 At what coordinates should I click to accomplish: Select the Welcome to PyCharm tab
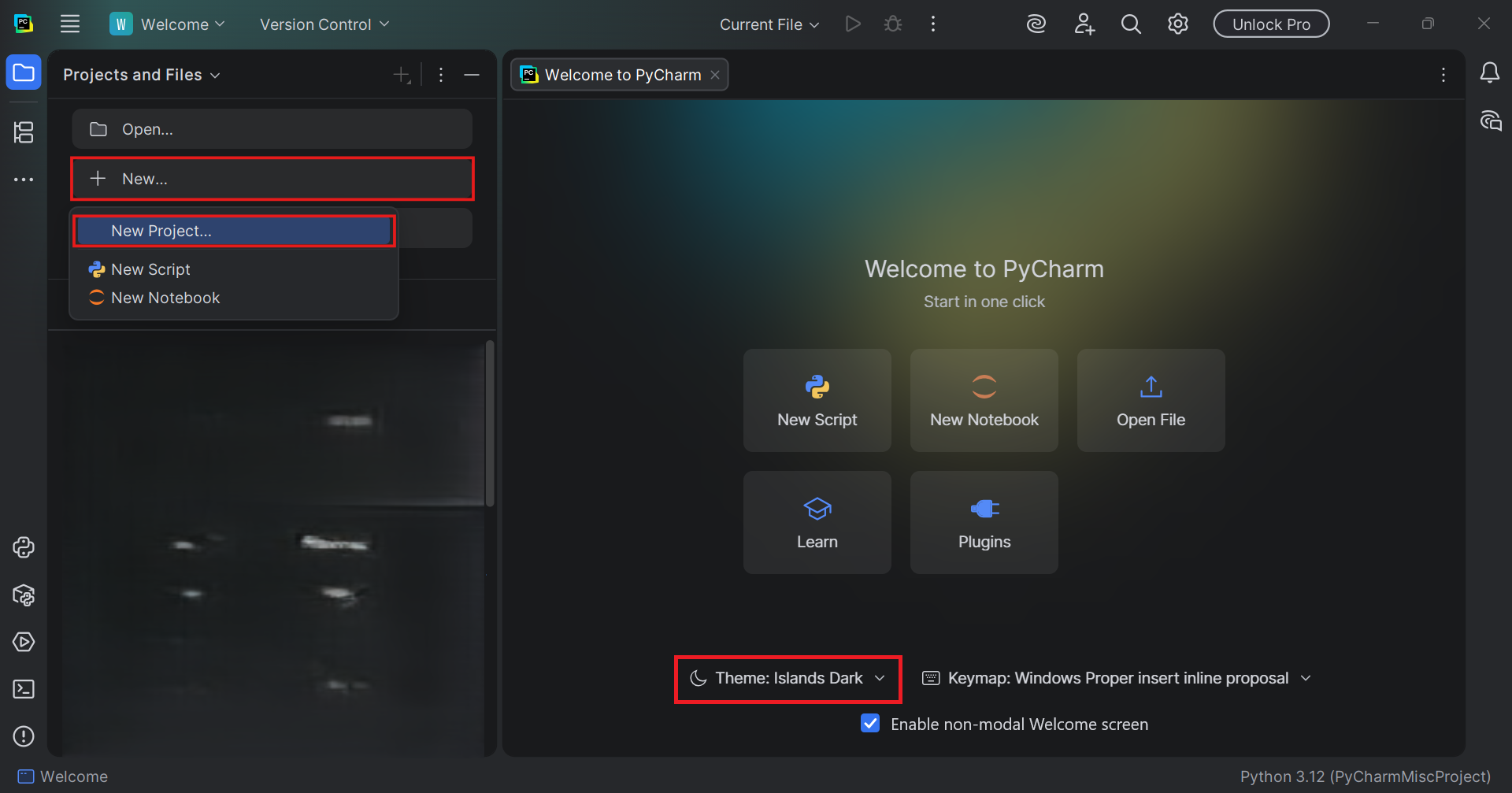pos(619,75)
